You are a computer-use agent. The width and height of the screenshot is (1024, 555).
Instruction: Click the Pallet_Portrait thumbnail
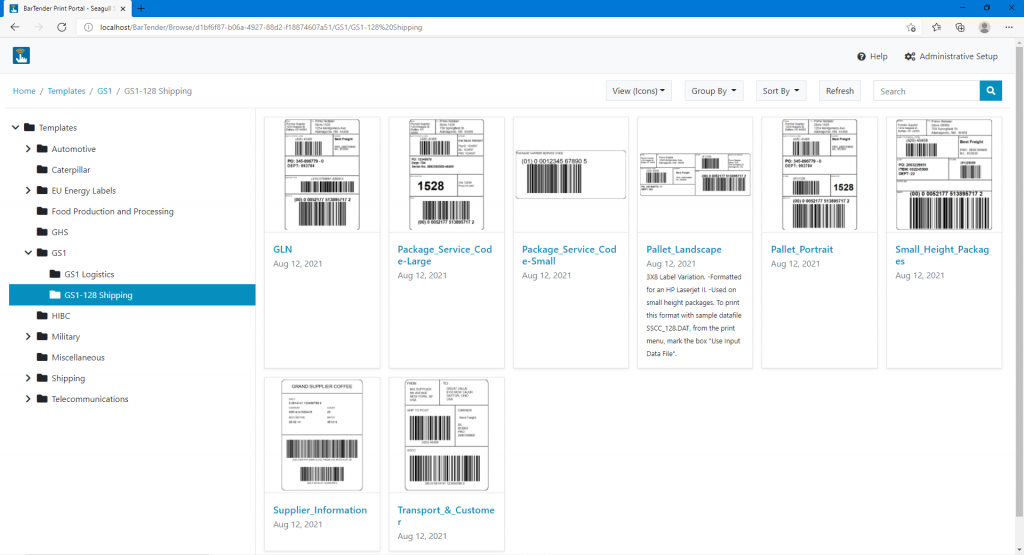click(820, 174)
